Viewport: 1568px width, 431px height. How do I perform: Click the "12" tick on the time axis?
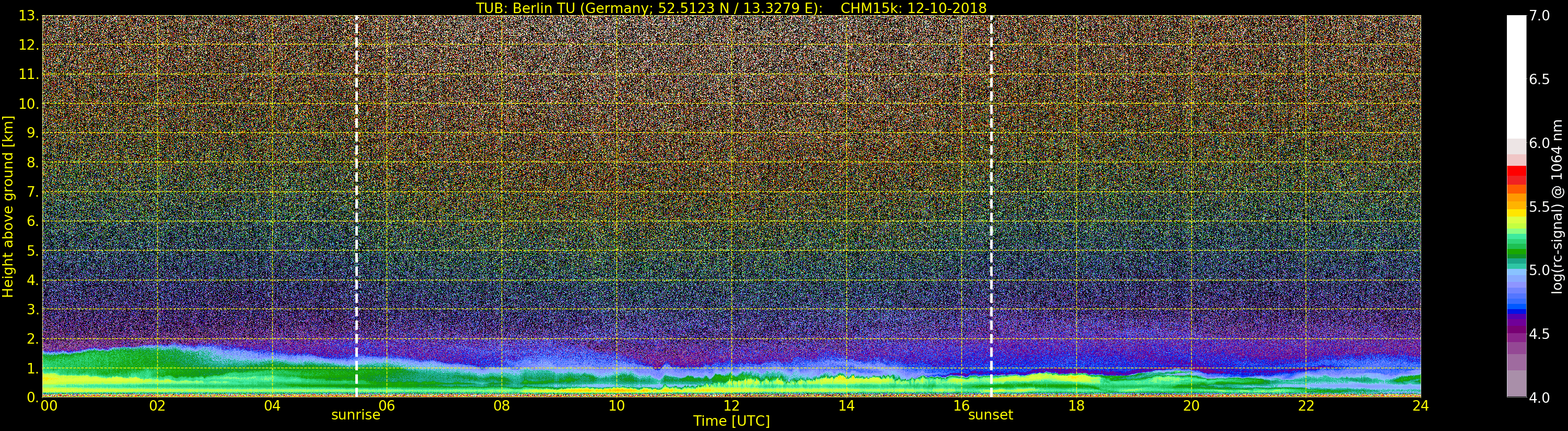(x=731, y=405)
